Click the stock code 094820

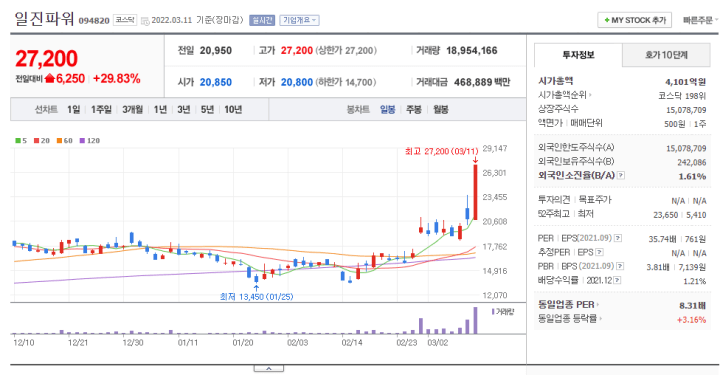click(x=94, y=21)
